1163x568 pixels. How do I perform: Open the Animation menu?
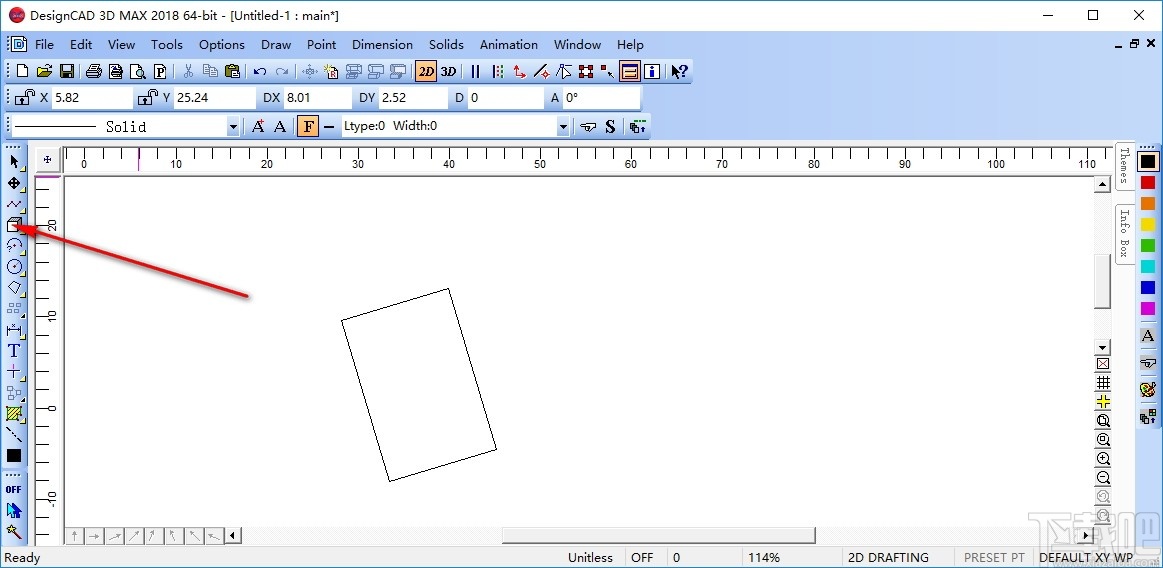509,44
